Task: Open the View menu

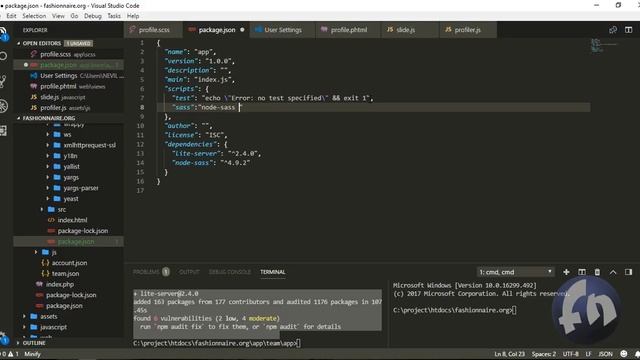Action: [58, 16]
